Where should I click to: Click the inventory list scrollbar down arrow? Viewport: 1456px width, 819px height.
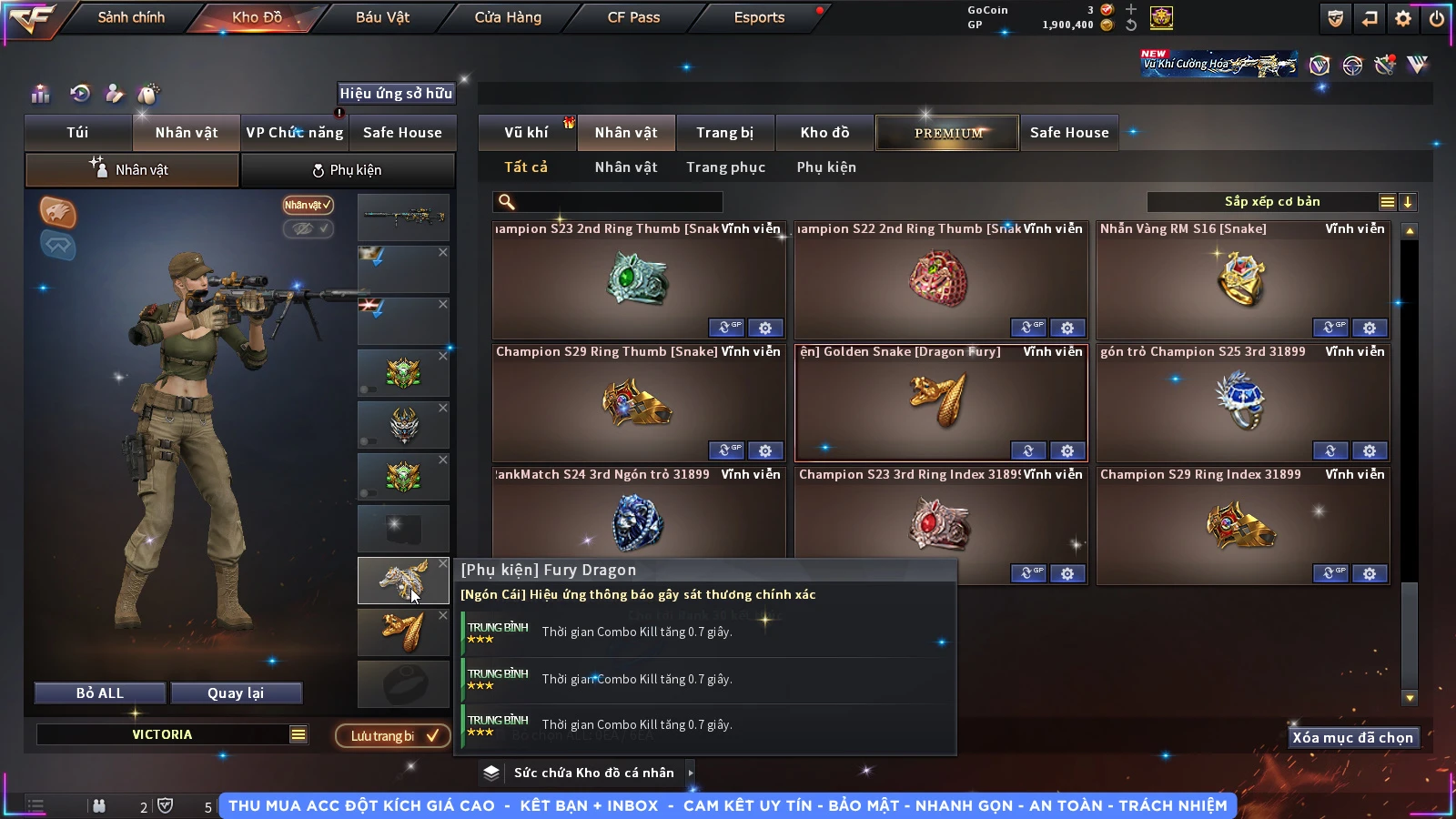point(1410,698)
